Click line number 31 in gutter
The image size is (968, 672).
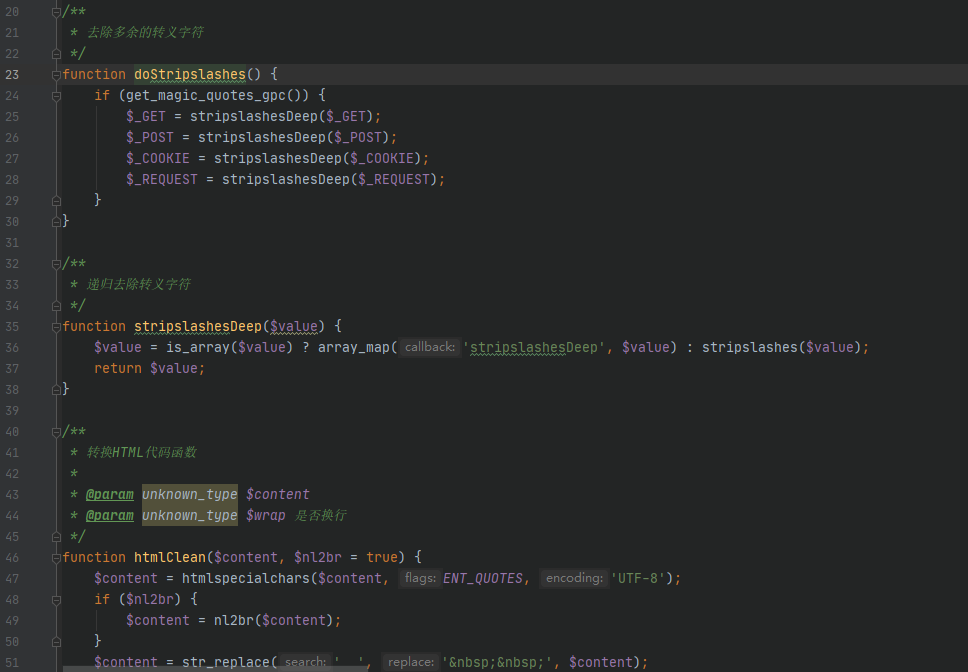point(12,243)
